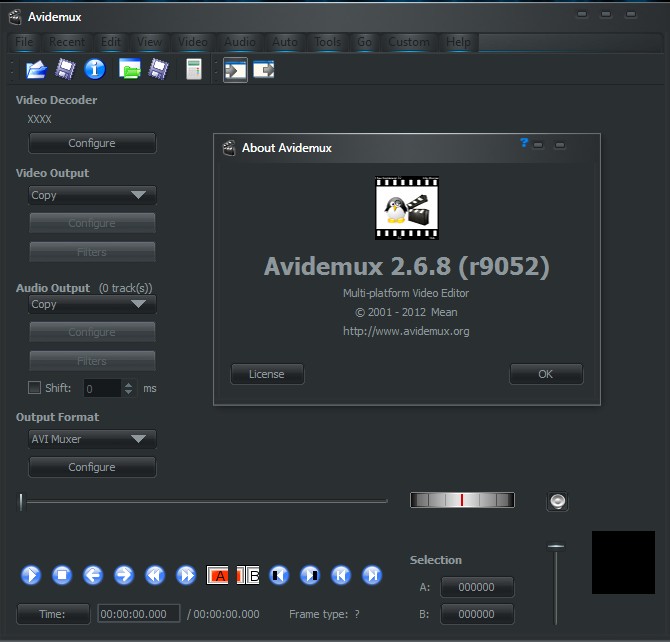Image resolution: width=670 pixels, height=642 pixels.
Task: Click the Avidemux penguin logo in About dialog
Action: 407,208
